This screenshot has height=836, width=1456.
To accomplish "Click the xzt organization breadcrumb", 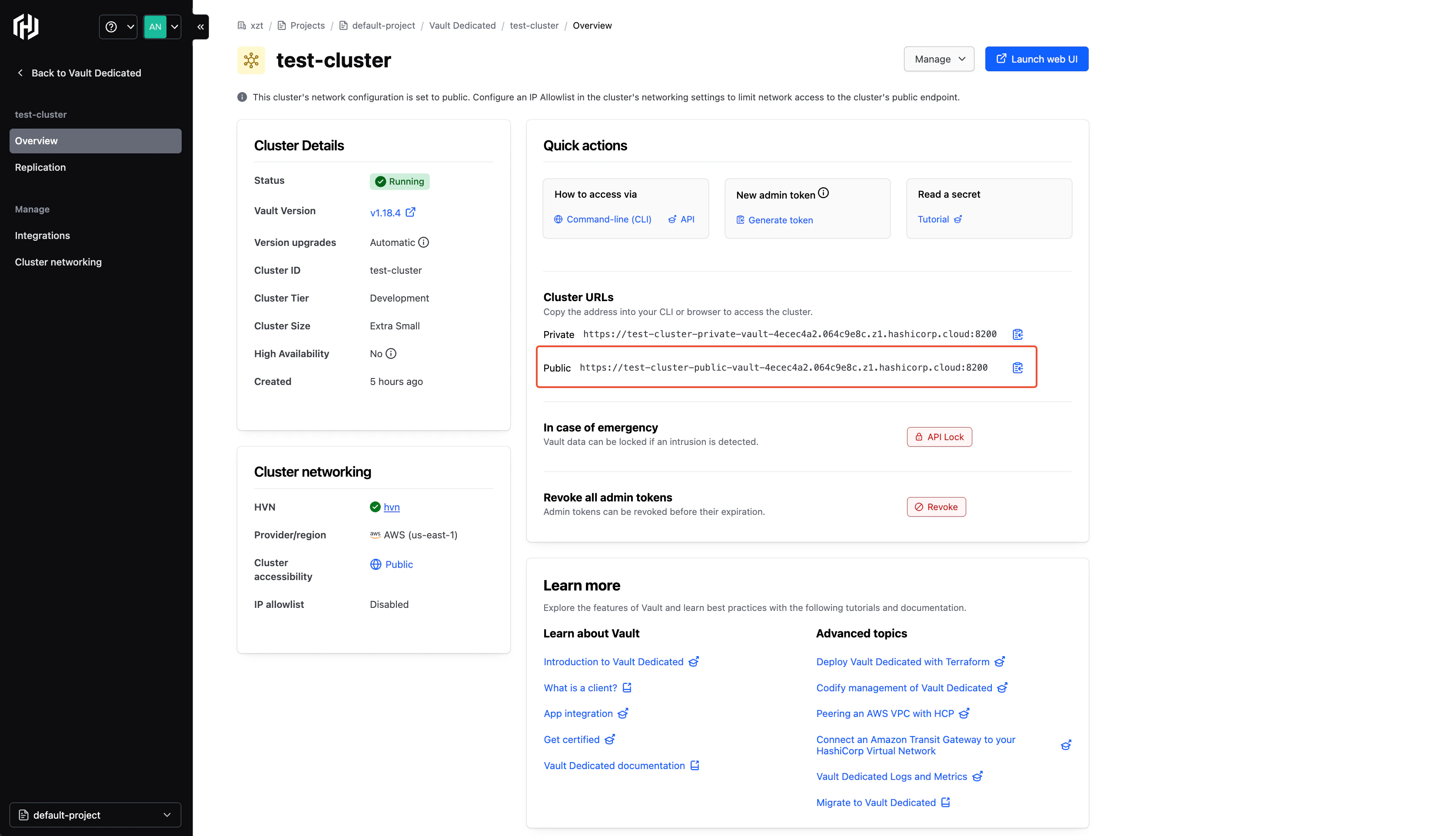I will [x=250, y=25].
